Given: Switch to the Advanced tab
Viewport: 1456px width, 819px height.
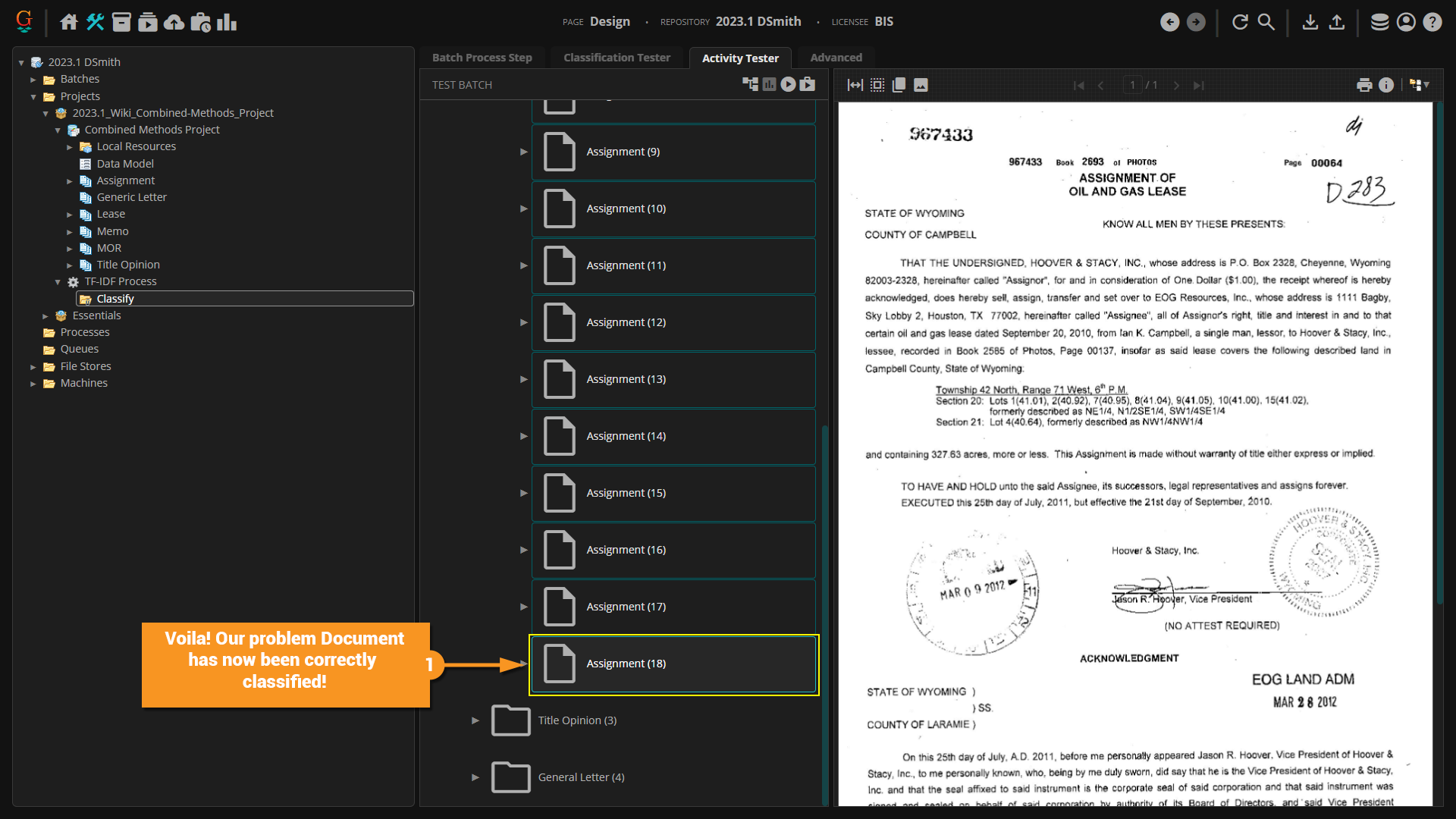Looking at the screenshot, I should point(836,58).
